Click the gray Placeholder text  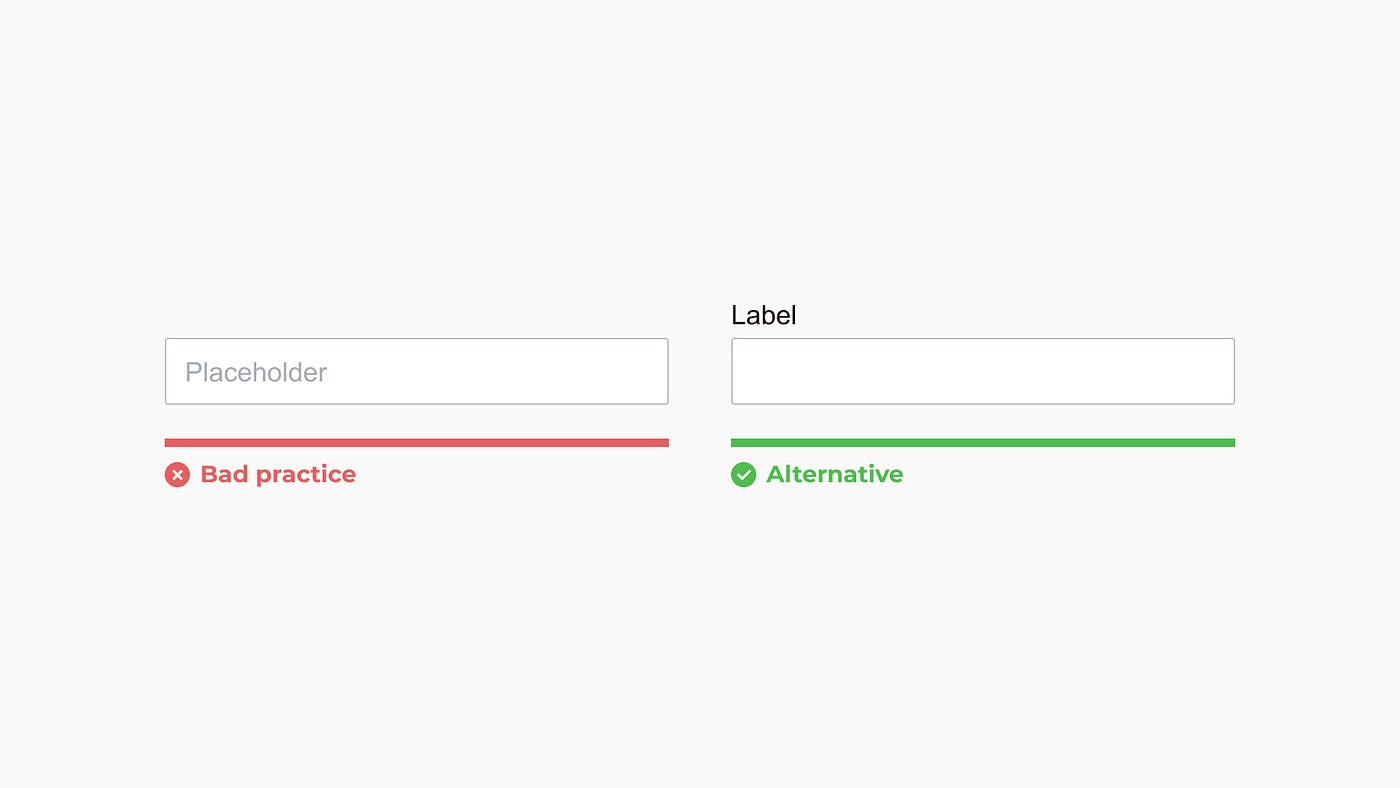pos(256,372)
